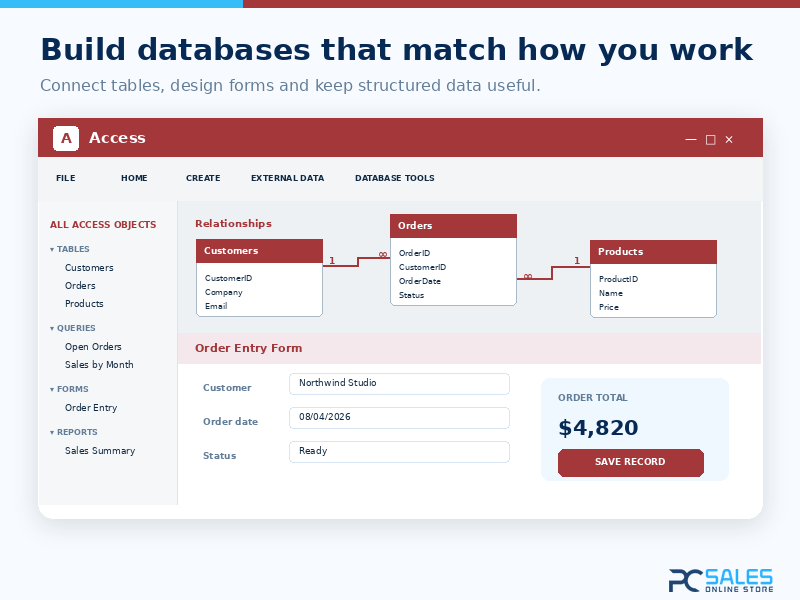Click the ALL ACCESS OBJECTS header

[103, 224]
